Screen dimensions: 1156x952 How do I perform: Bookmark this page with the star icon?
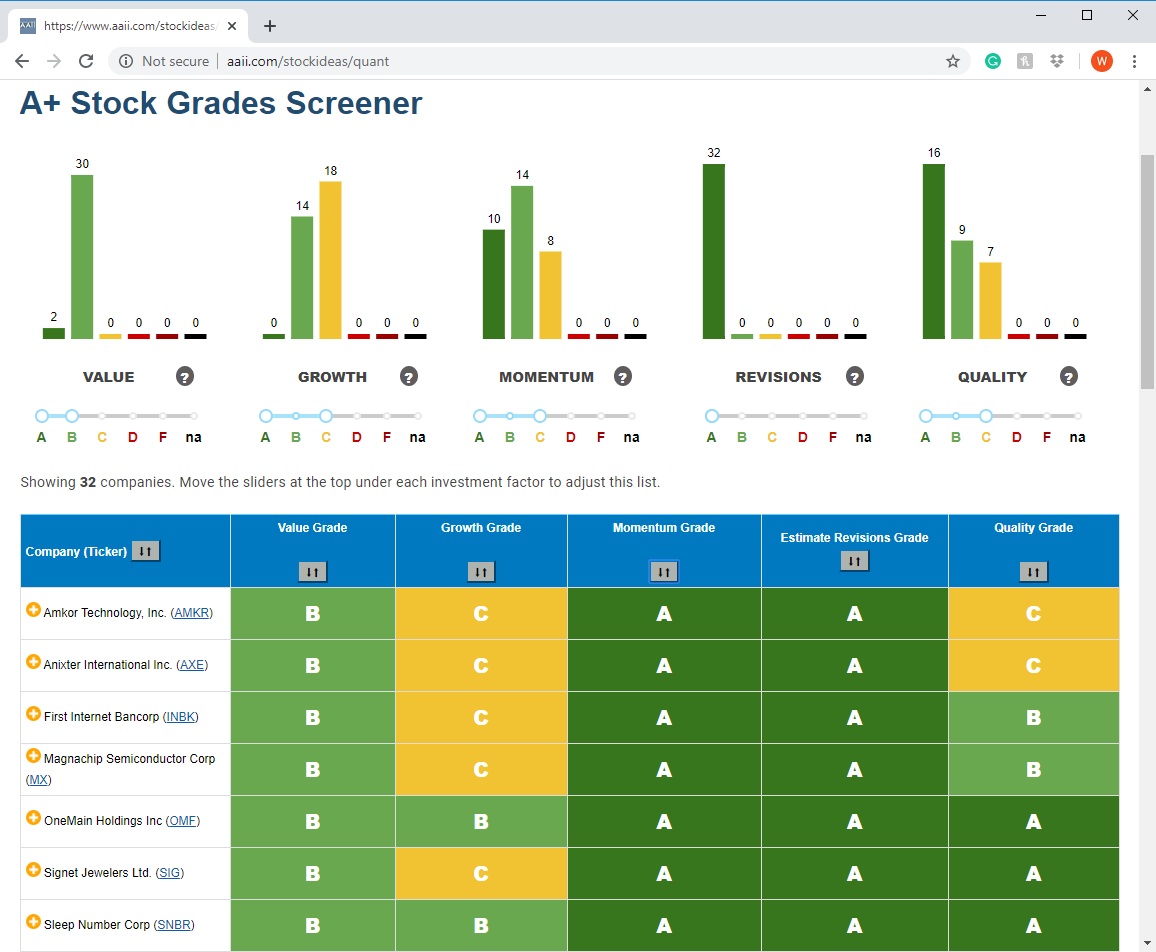[953, 61]
